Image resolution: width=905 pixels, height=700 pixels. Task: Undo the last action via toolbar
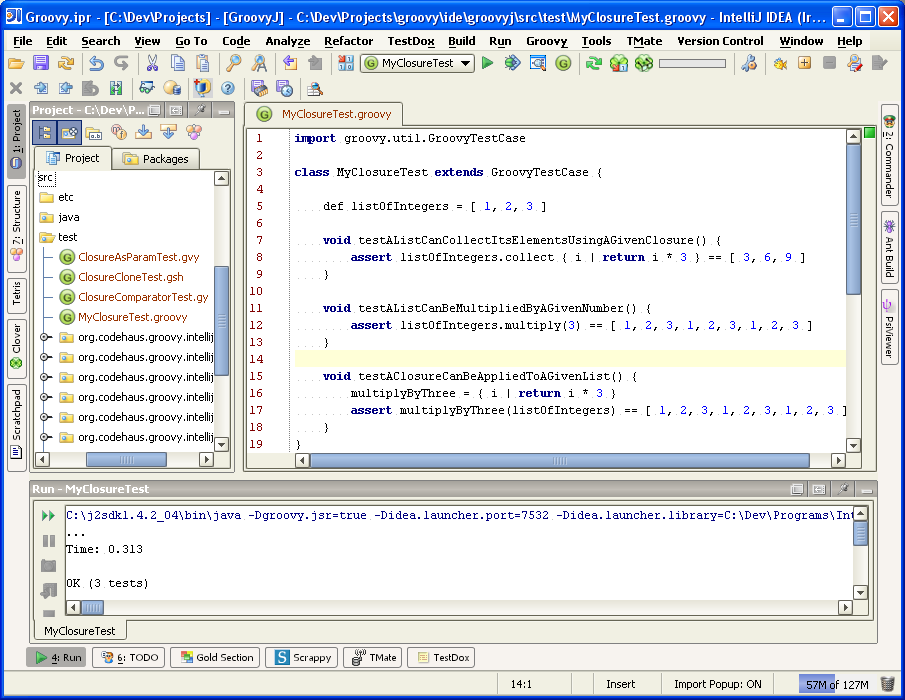pos(96,63)
